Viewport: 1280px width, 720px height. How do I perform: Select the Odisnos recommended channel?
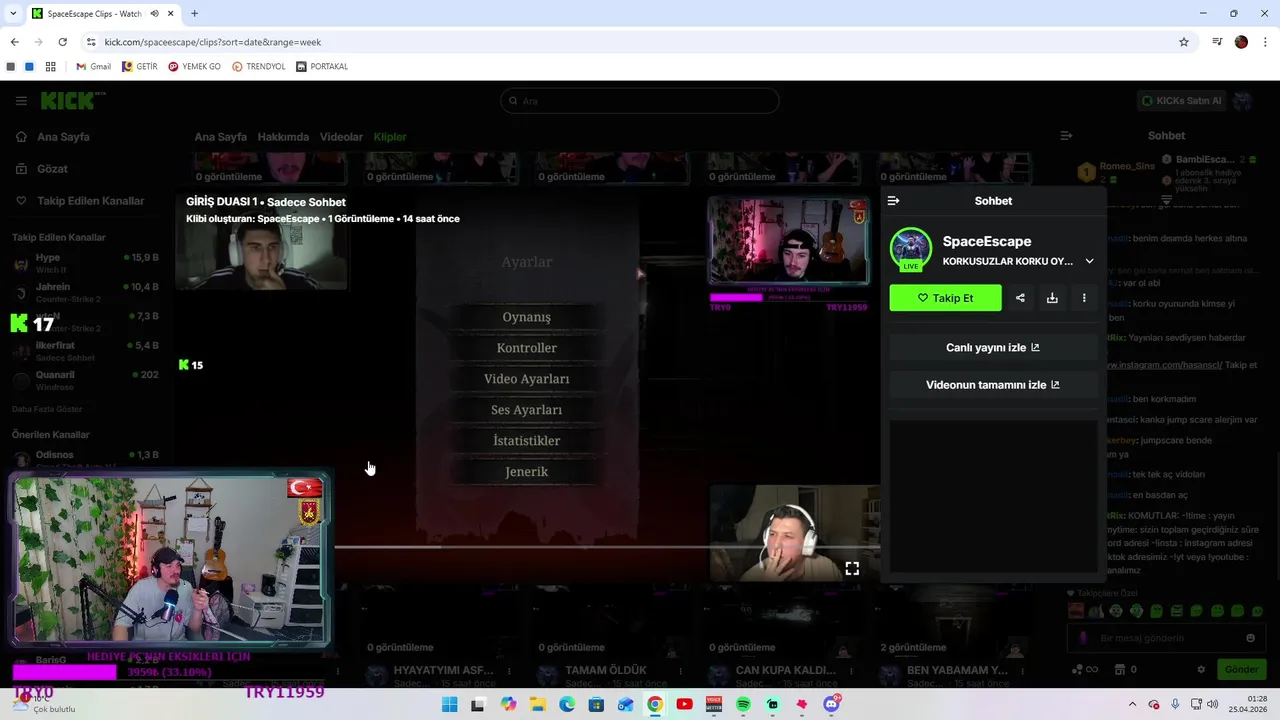(x=85, y=459)
